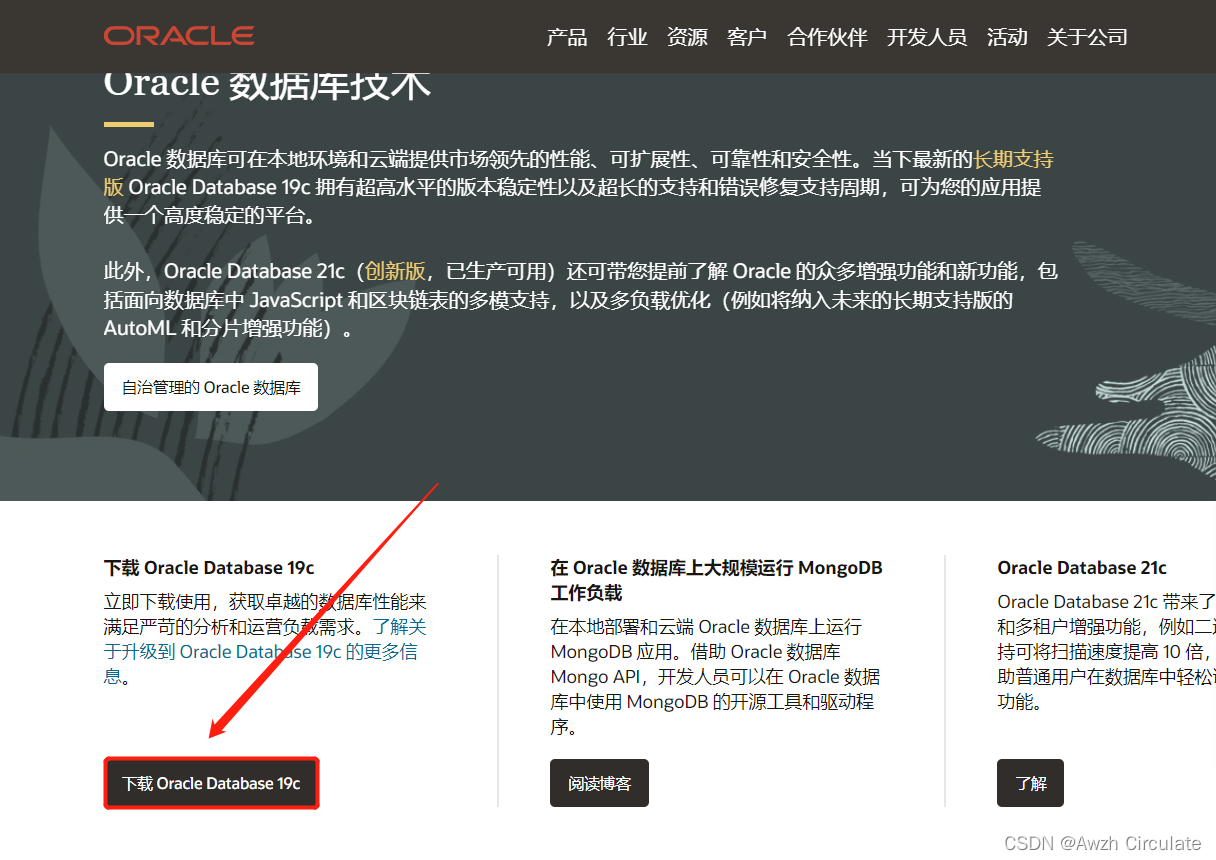Viewport: 1216px width, 860px height.
Task: Click the 了解 button under Oracle Database 21c
Action: [x=1030, y=783]
